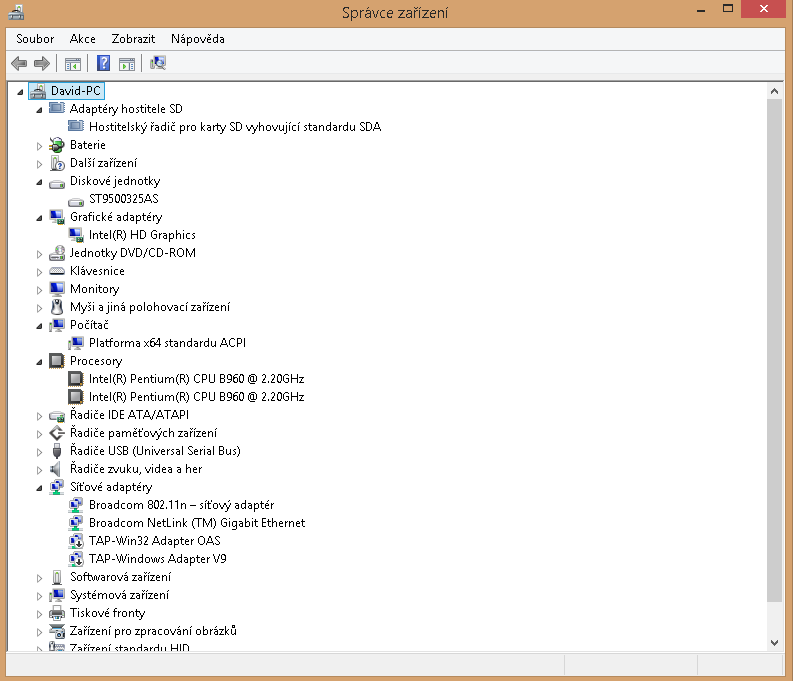
Task: Click the Softwarová zařízení icon
Action: click(57, 577)
